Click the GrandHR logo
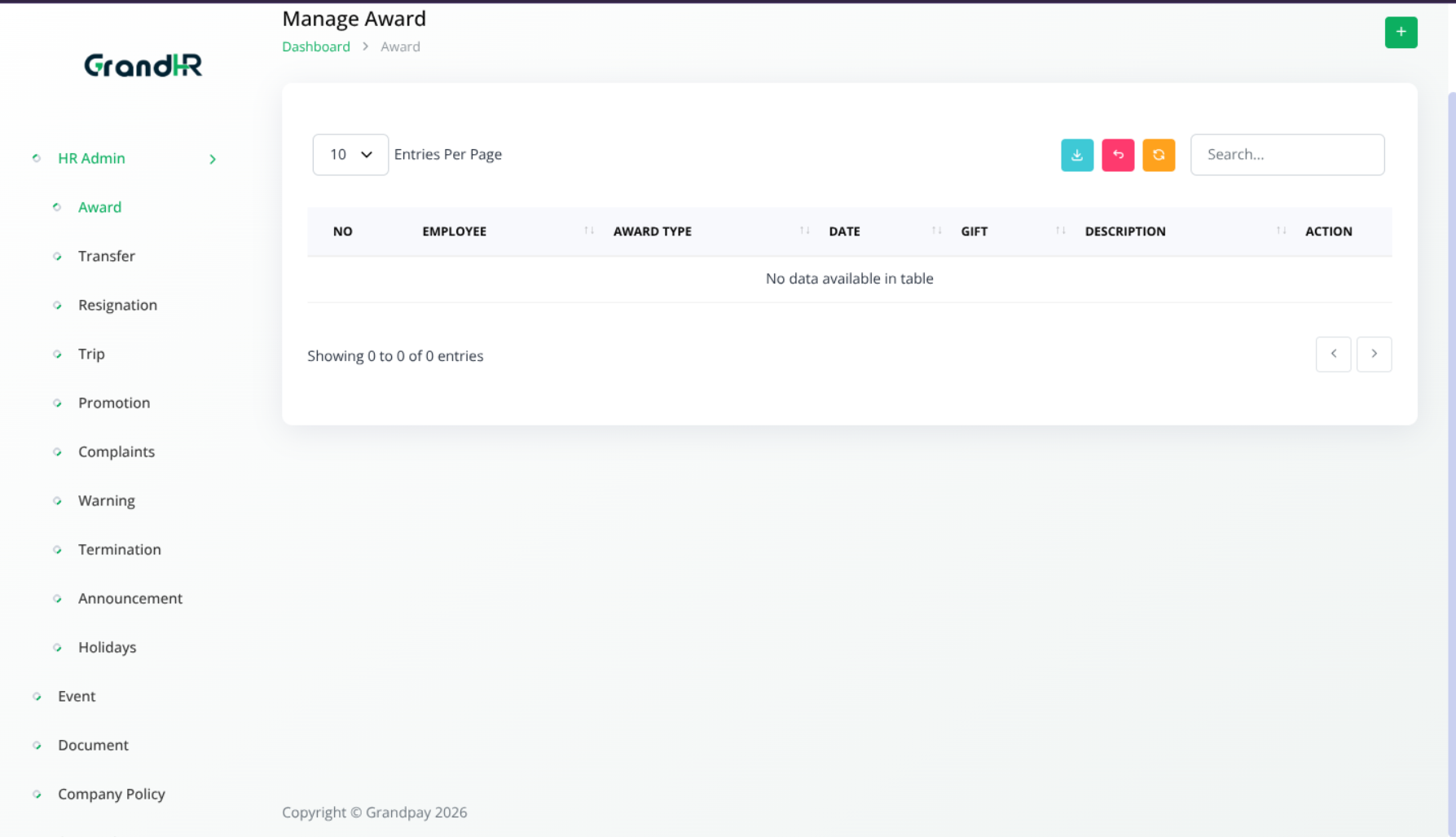1456x837 pixels. pos(143,65)
